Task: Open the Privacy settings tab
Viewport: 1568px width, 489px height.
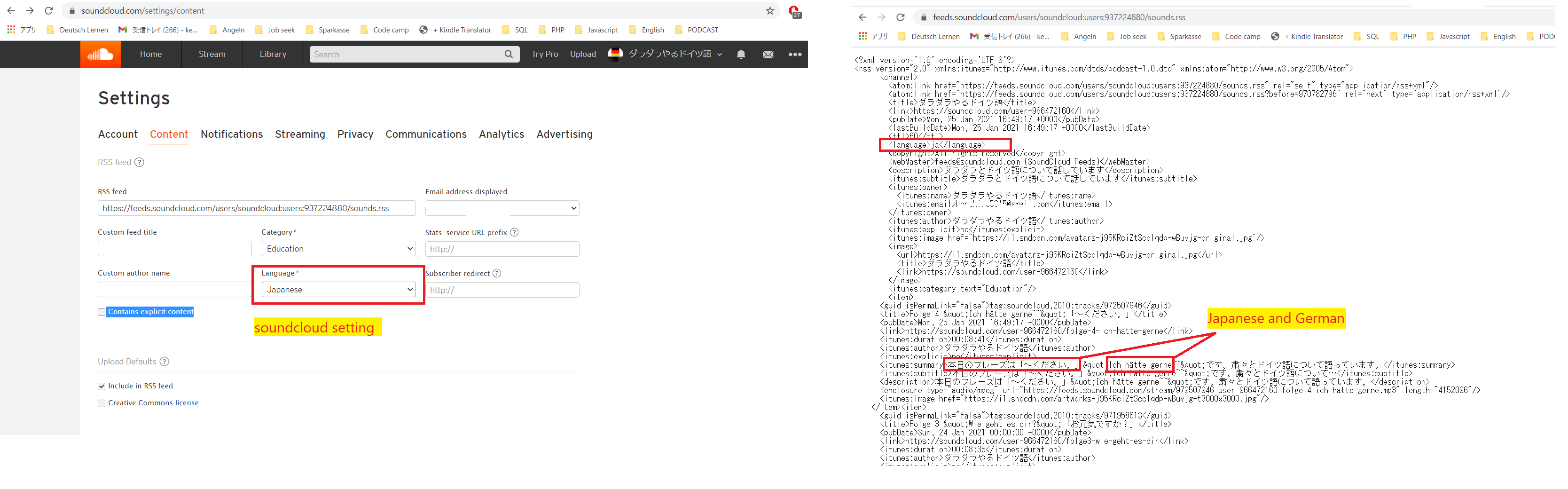Action: pos(355,134)
